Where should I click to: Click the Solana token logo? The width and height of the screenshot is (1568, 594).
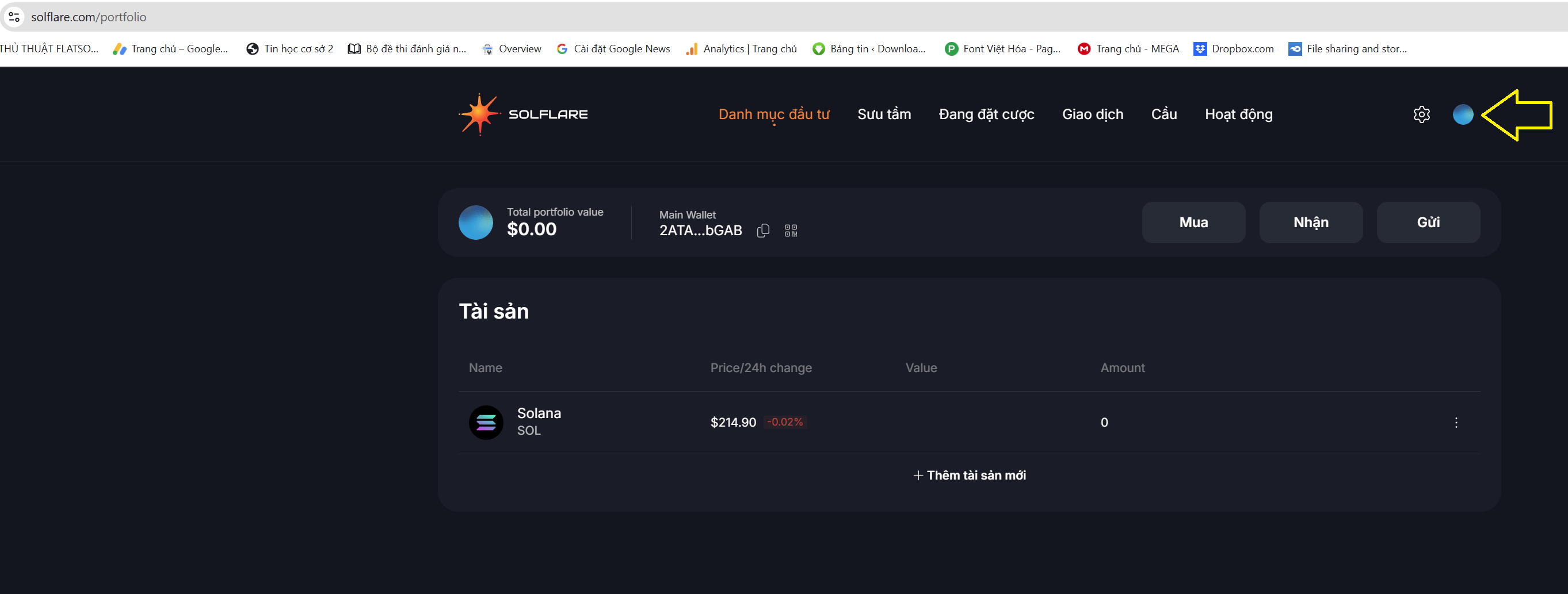coord(486,423)
